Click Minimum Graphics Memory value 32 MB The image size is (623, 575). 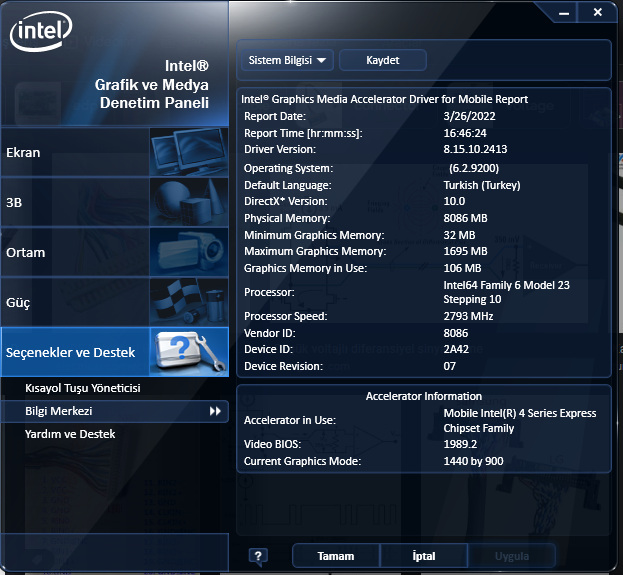pyautogui.click(x=459, y=235)
